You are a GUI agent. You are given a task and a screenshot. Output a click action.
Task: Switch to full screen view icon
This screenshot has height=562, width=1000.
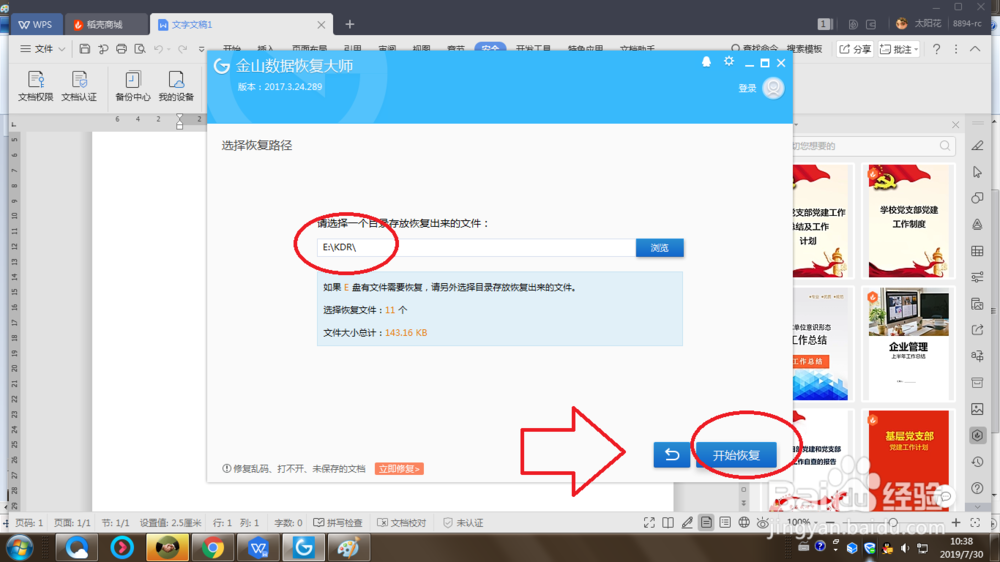click(x=649, y=522)
